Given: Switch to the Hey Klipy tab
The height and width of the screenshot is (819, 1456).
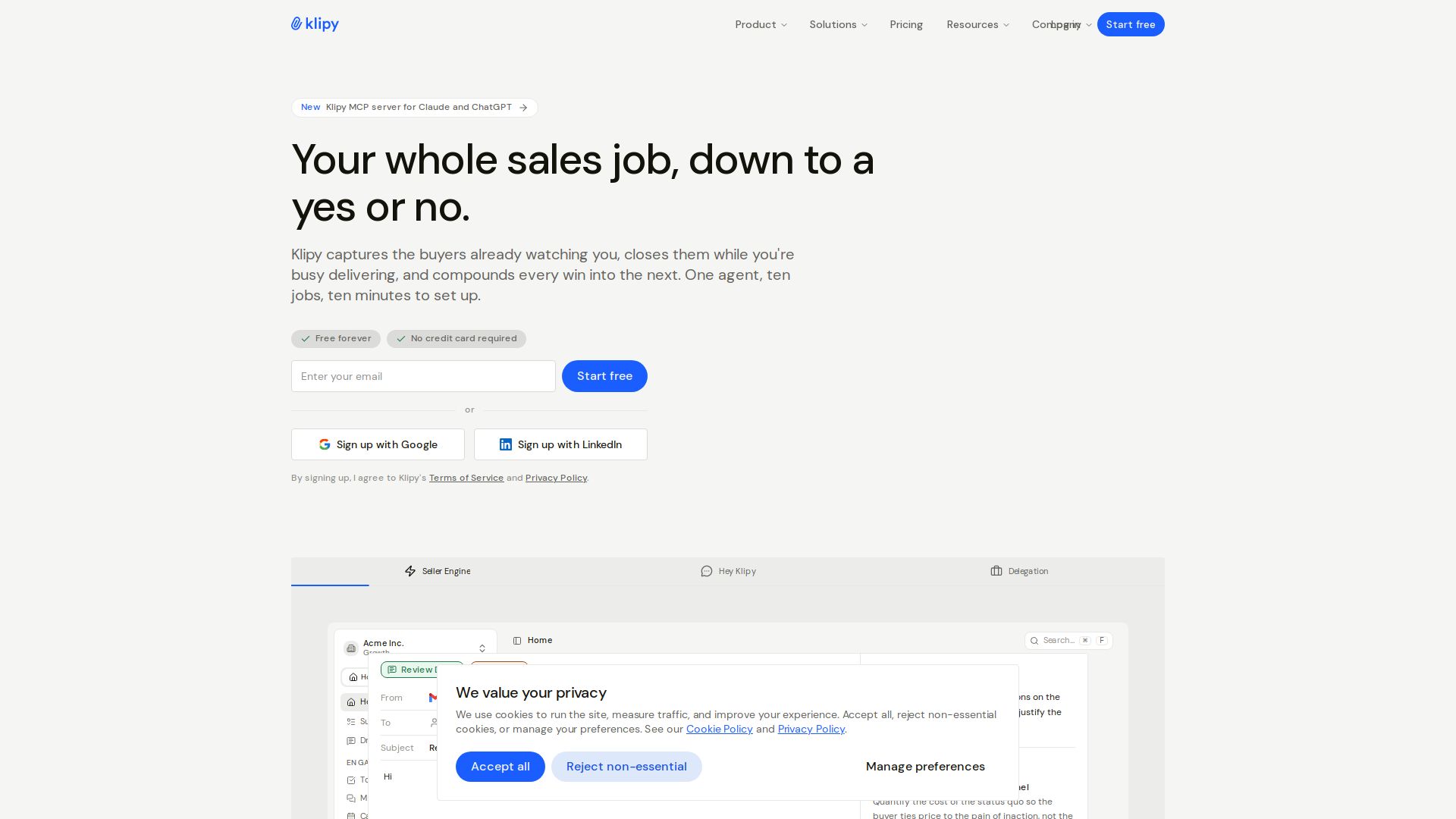Looking at the screenshot, I should [728, 571].
